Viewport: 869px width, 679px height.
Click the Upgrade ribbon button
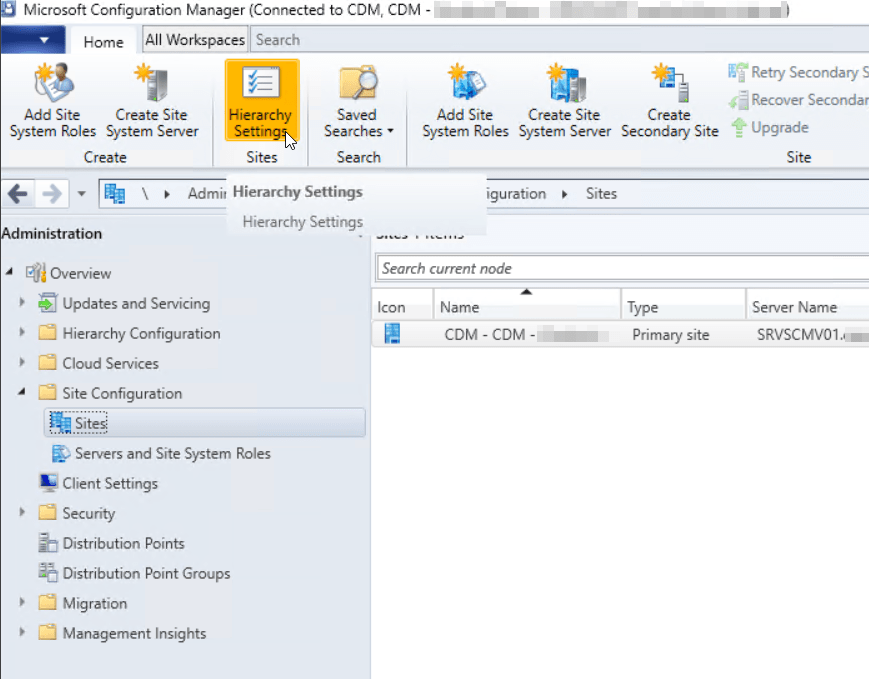pos(770,127)
